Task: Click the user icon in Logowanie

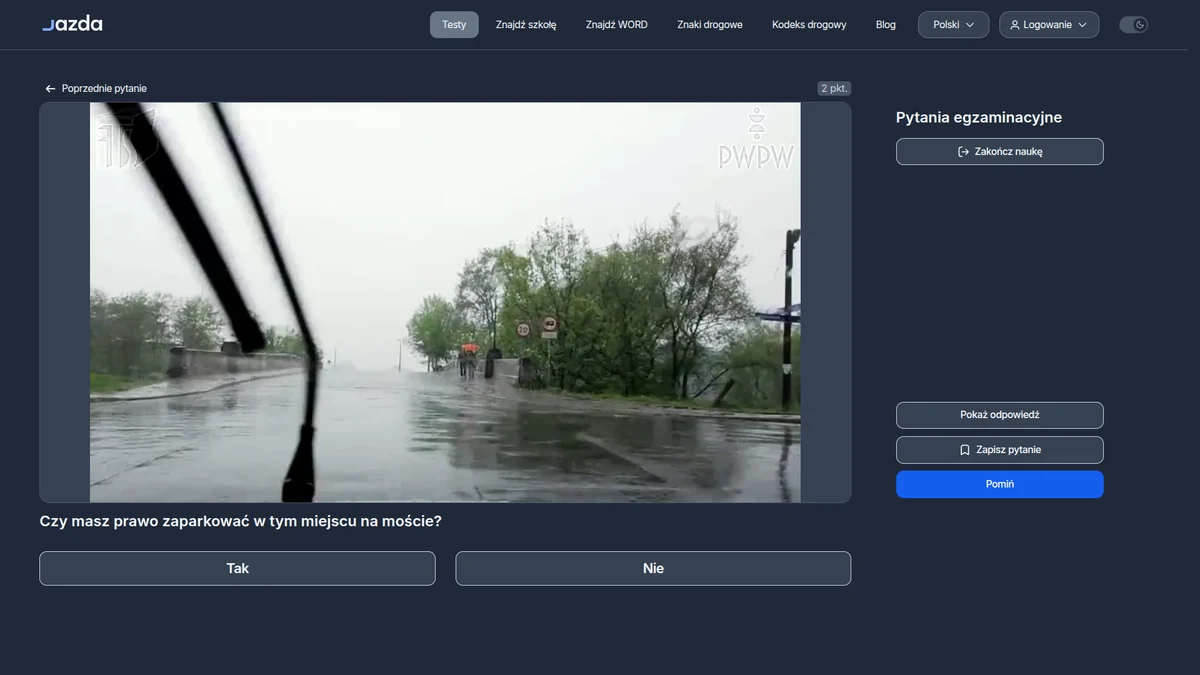Action: [1015, 25]
